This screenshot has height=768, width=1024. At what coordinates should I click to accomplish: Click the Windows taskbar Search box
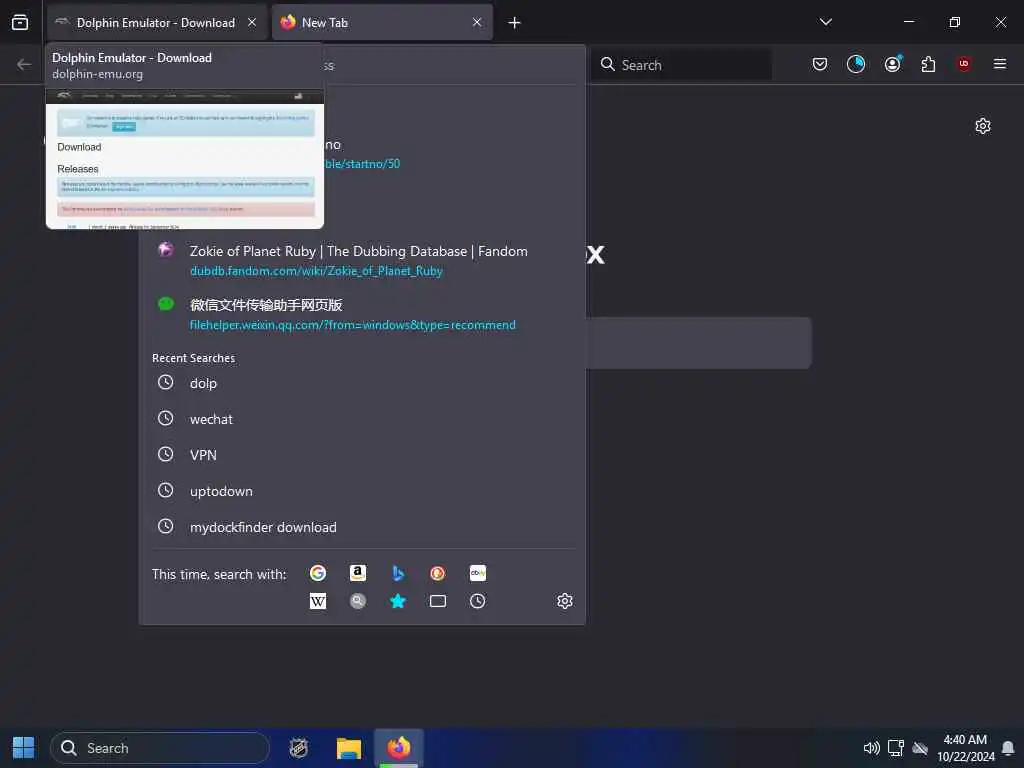160,748
